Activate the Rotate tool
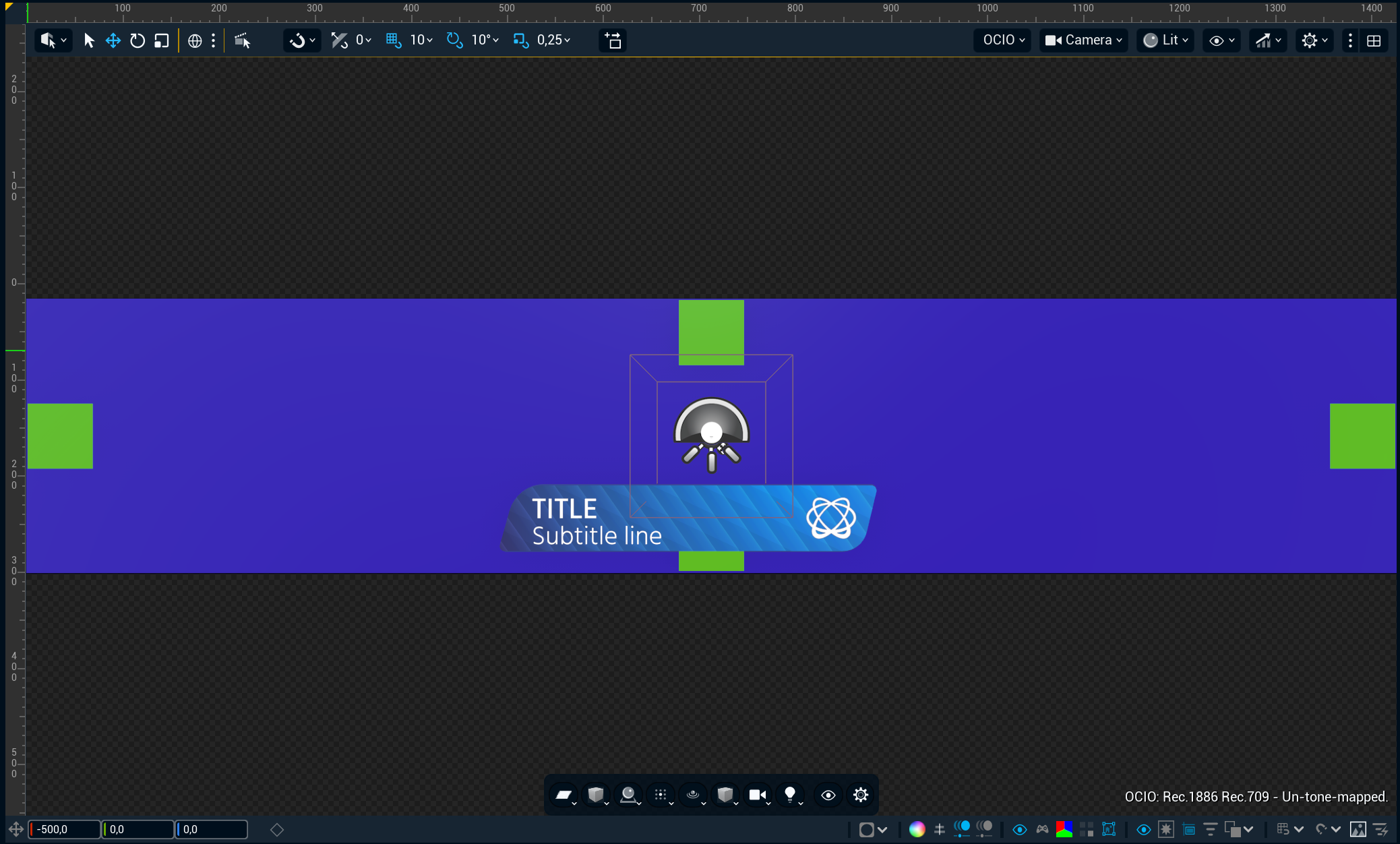Screen dimensions: 1400x844 [138, 40]
